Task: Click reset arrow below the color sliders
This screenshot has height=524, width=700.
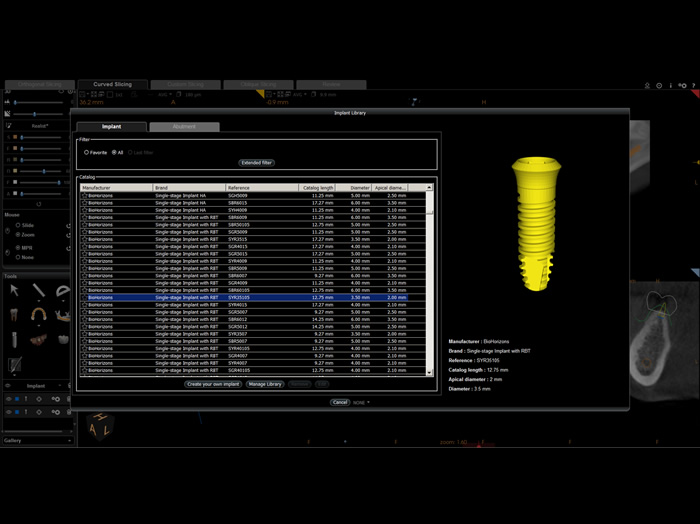Action: click(x=39, y=204)
